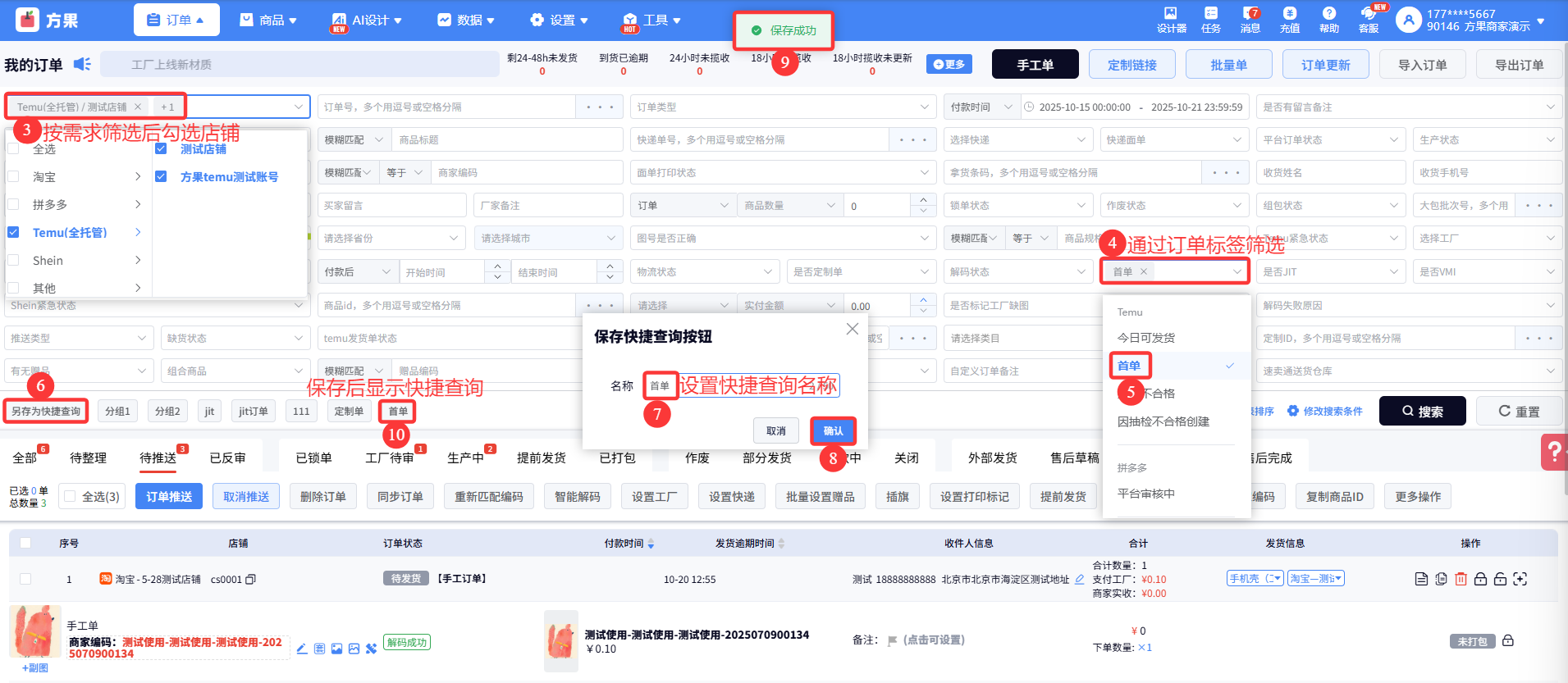
Task: Click the 重置 reset button
Action: 1519,411
